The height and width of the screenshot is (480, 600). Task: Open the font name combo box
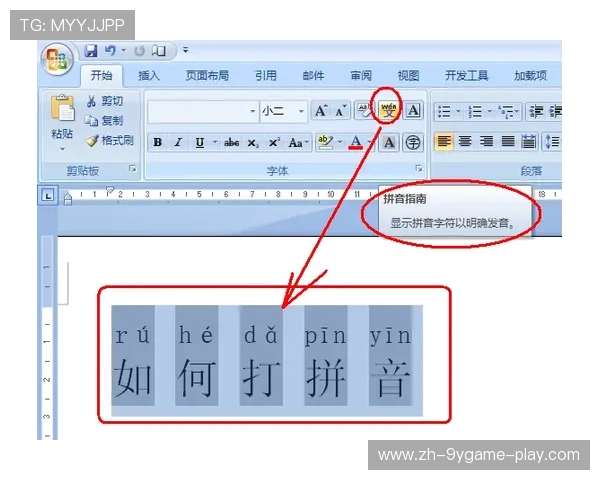203,111
